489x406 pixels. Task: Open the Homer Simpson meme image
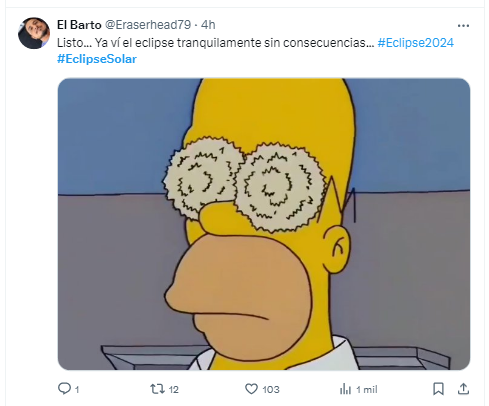click(264, 224)
